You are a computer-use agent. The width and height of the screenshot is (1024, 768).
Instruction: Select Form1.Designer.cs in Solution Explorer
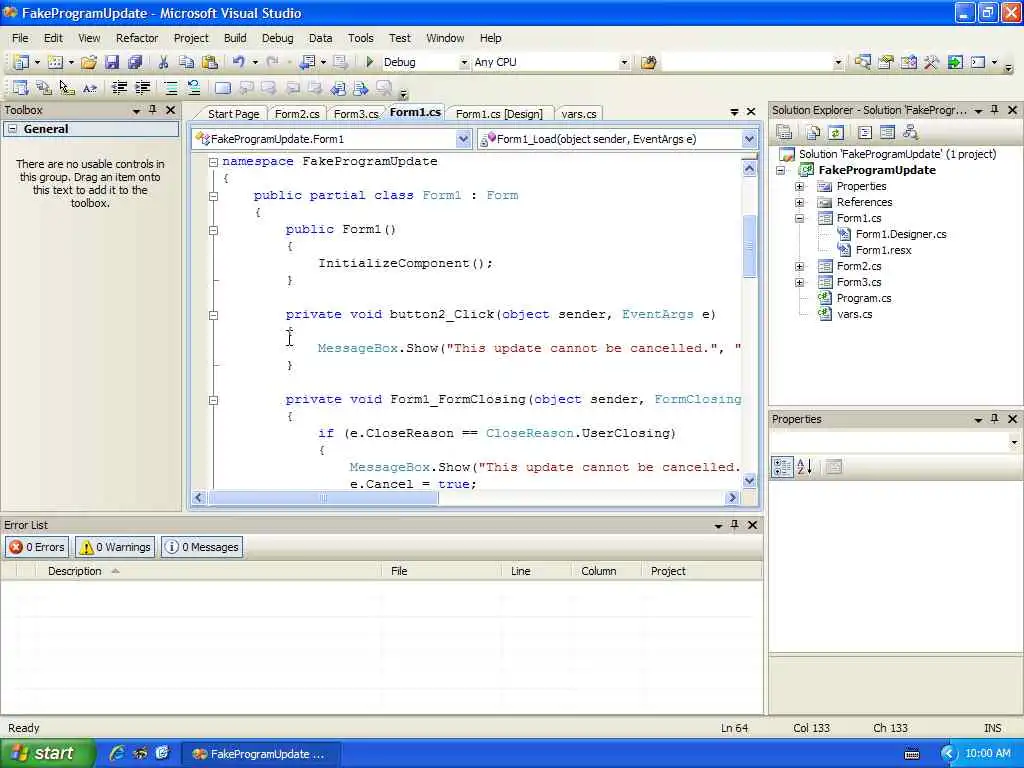[x=901, y=234]
